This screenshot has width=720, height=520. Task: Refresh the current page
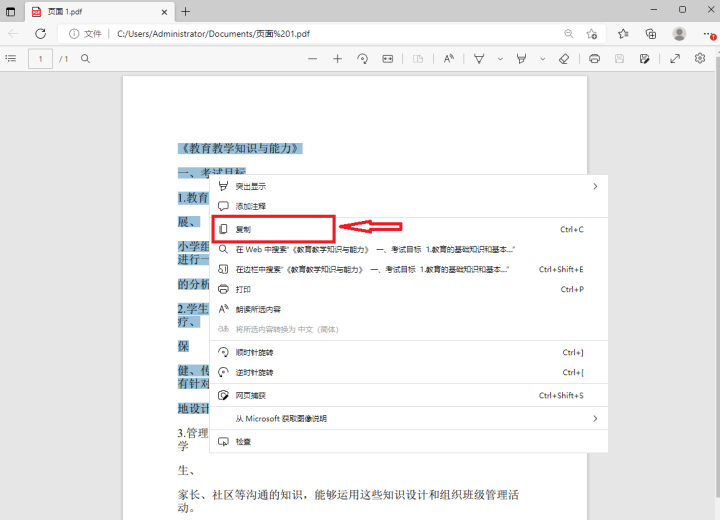[x=40, y=34]
